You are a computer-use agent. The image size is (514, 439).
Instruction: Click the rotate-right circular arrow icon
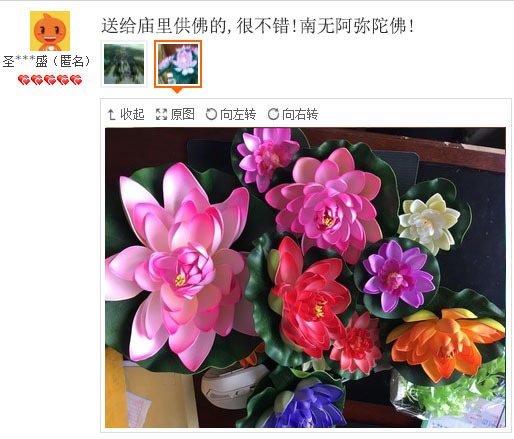coord(273,114)
